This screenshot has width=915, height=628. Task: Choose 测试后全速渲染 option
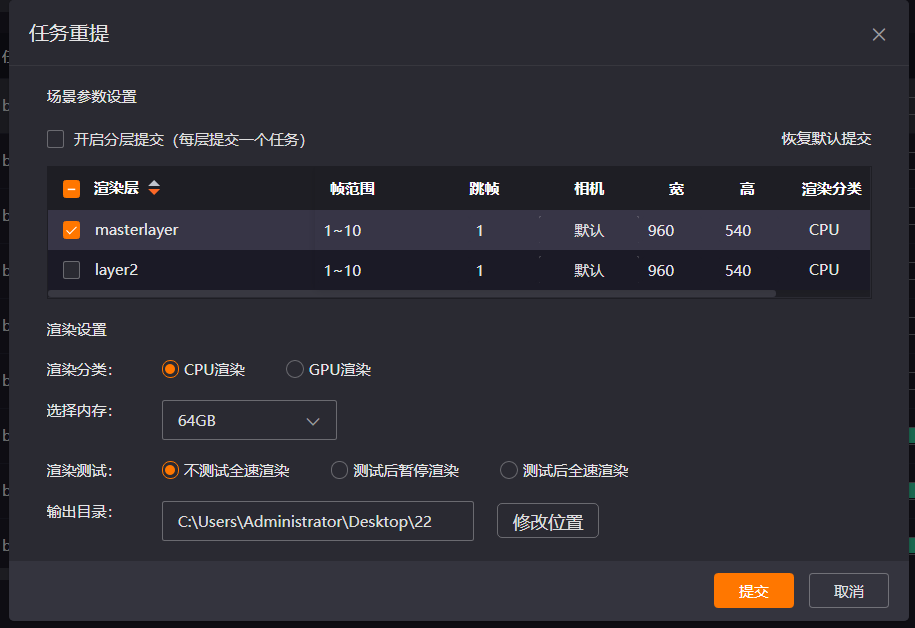pyautogui.click(x=509, y=470)
